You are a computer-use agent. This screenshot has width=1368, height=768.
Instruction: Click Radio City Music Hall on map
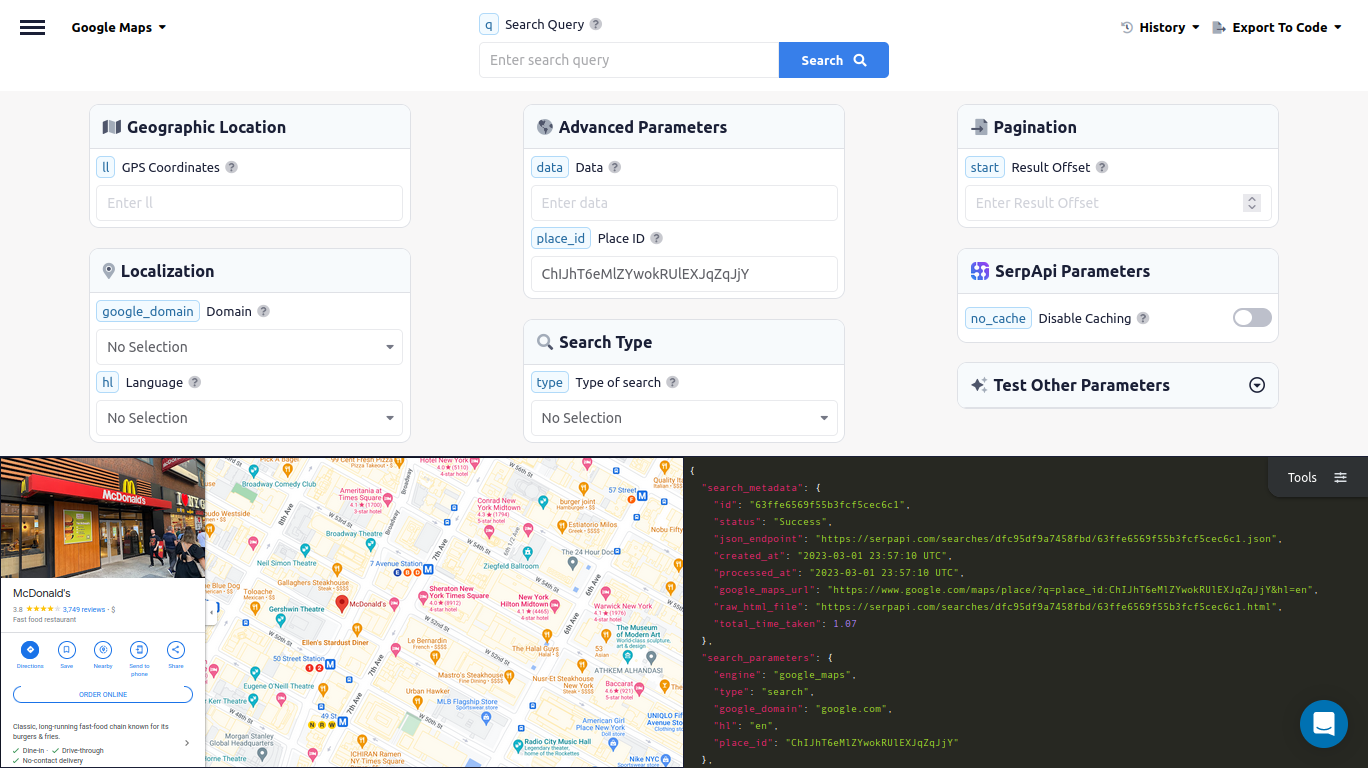click(x=557, y=742)
